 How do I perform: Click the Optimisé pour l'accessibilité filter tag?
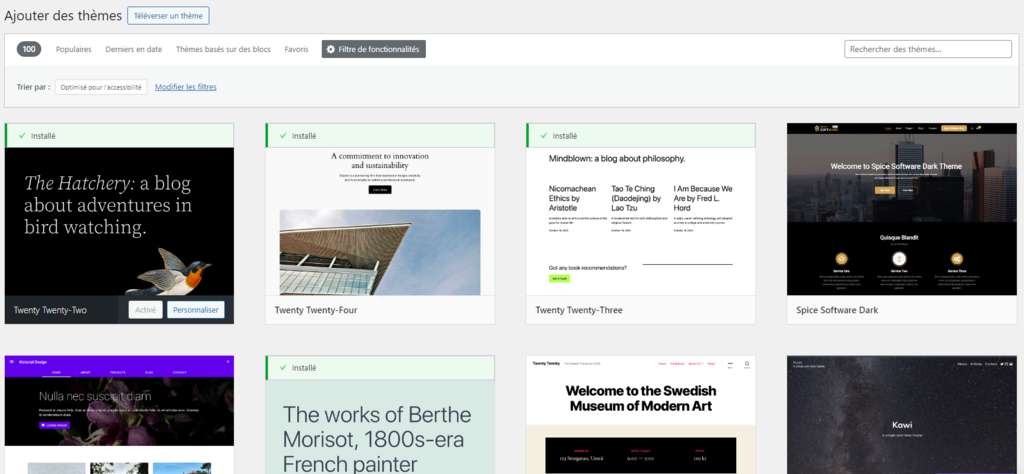[101, 87]
